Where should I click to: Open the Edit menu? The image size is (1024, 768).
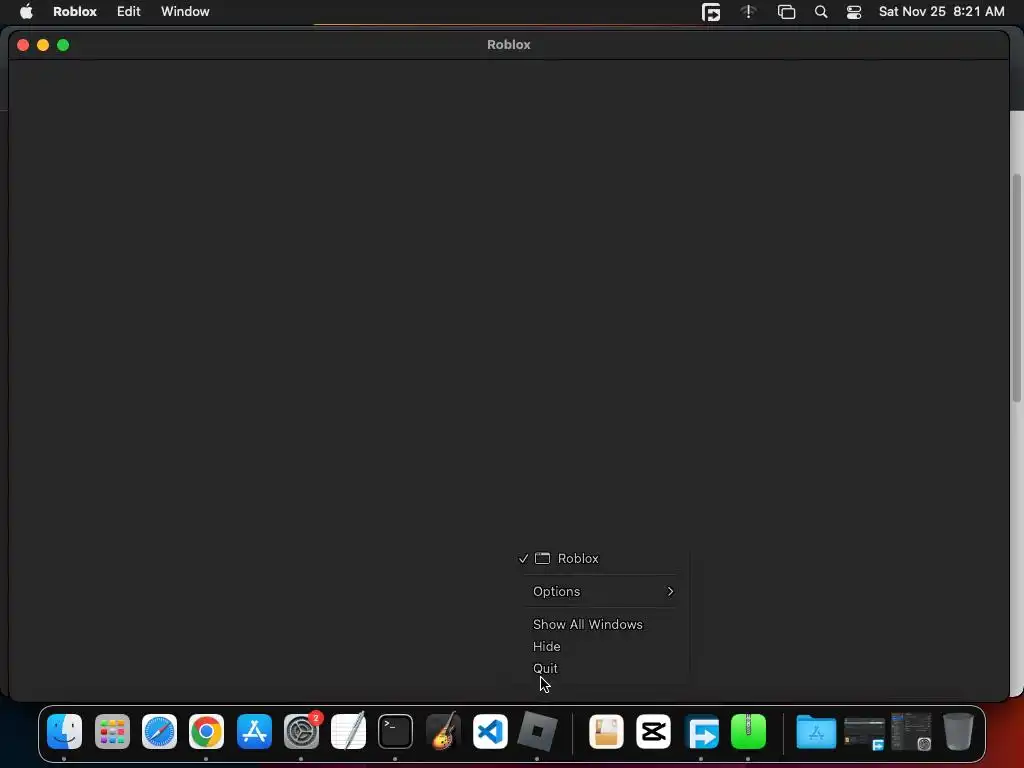point(129,12)
